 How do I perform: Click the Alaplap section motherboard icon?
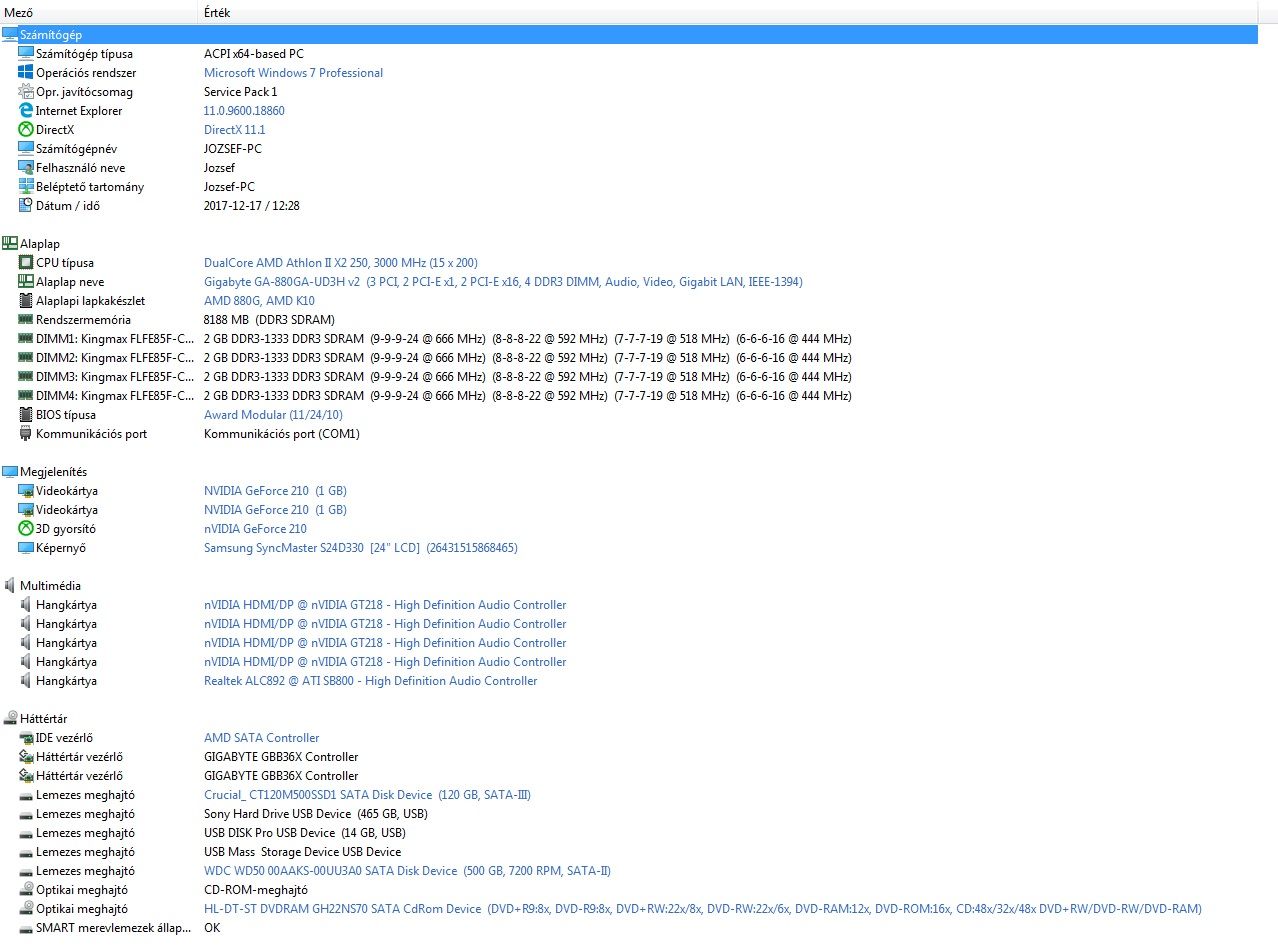coord(10,244)
